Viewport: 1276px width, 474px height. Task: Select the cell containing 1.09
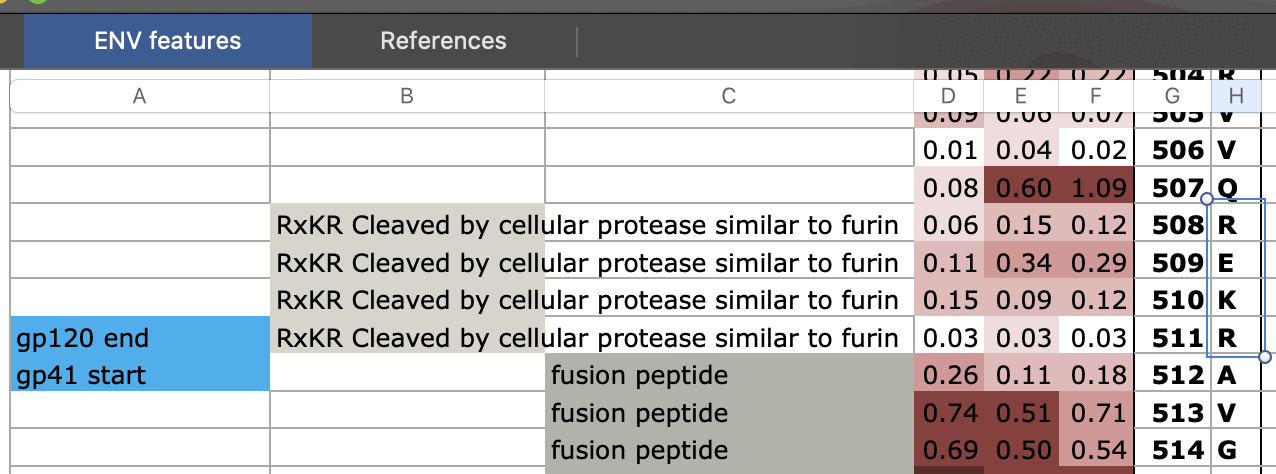1096,187
